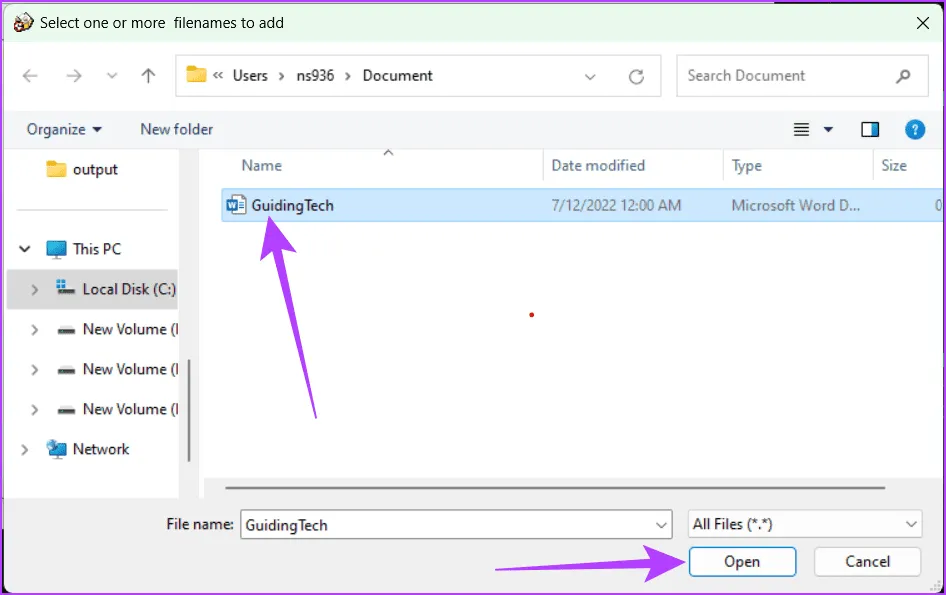The image size is (946, 595).
Task: Expand the File name history dropdown
Action: (x=661, y=524)
